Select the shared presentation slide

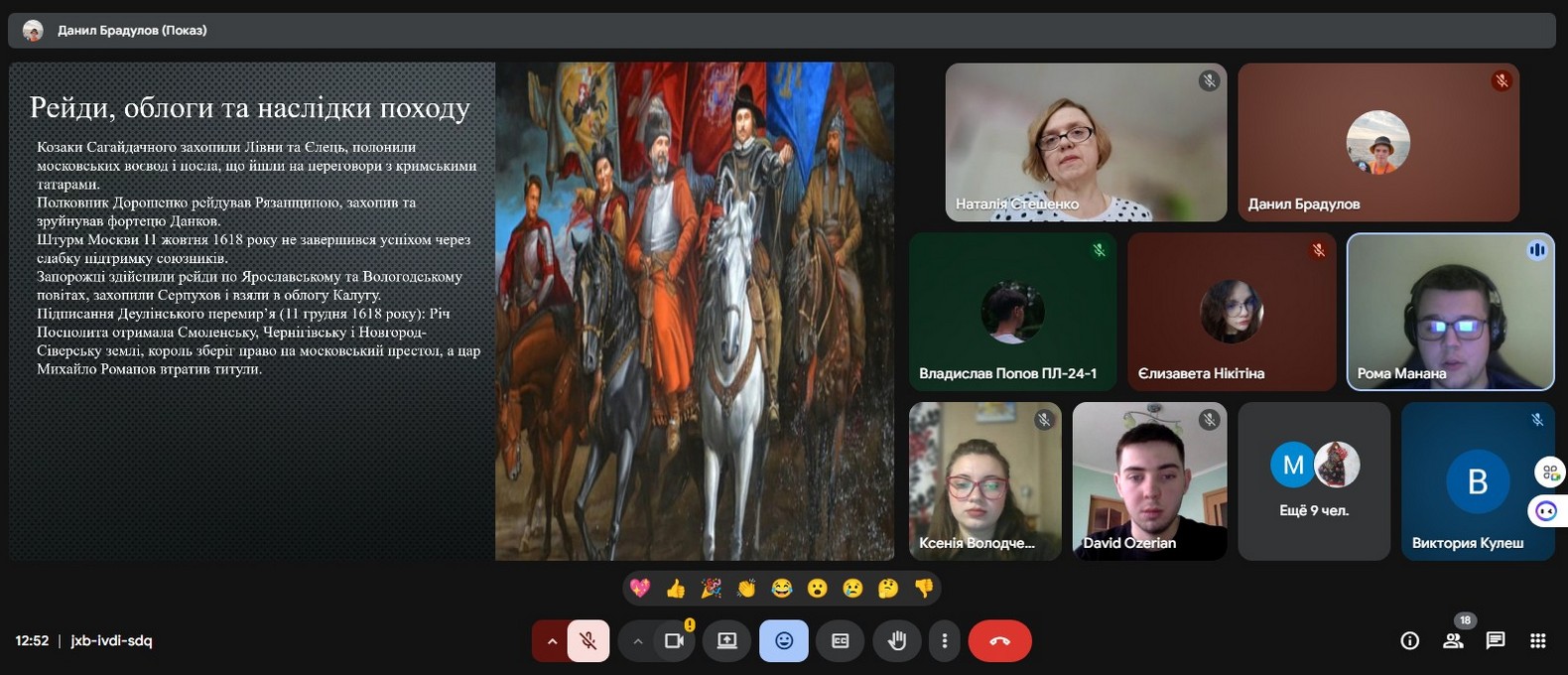(452, 312)
